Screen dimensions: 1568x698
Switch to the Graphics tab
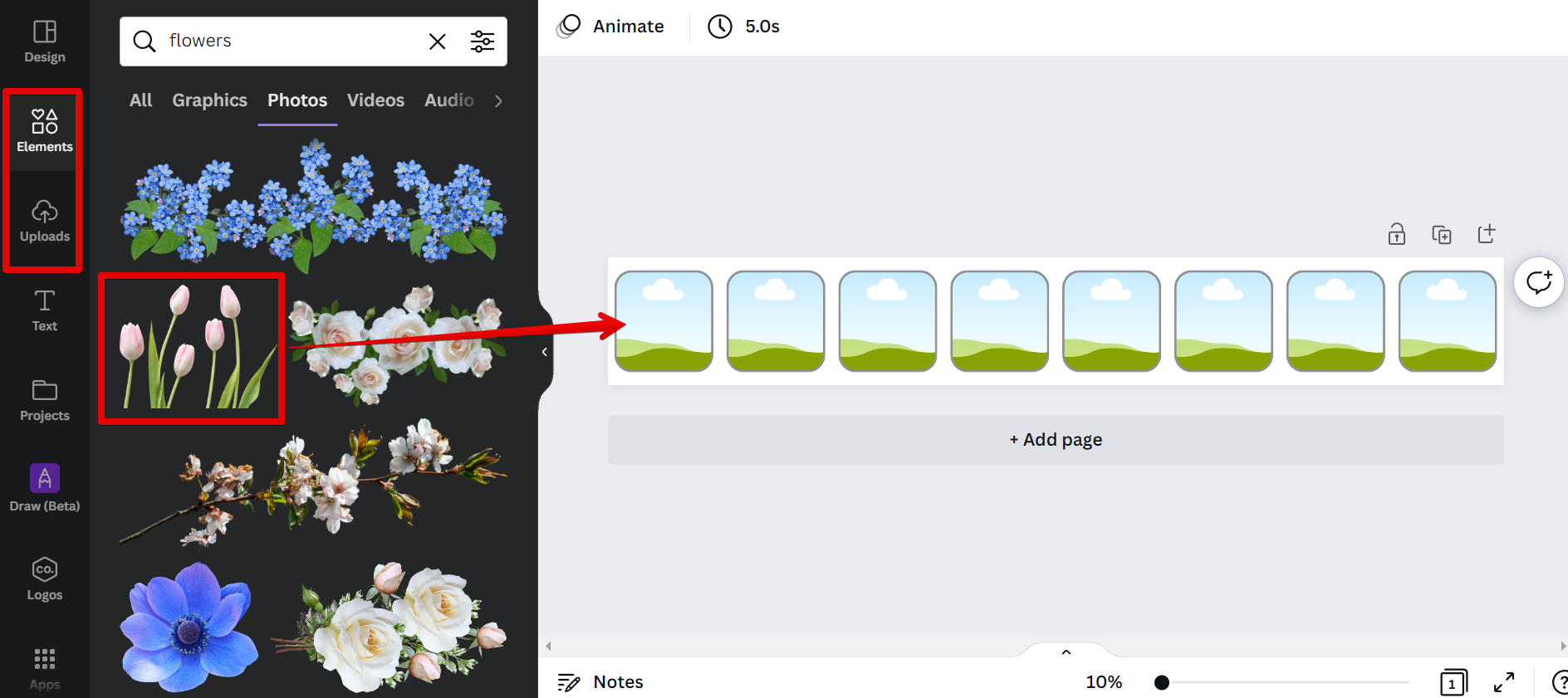[x=209, y=100]
